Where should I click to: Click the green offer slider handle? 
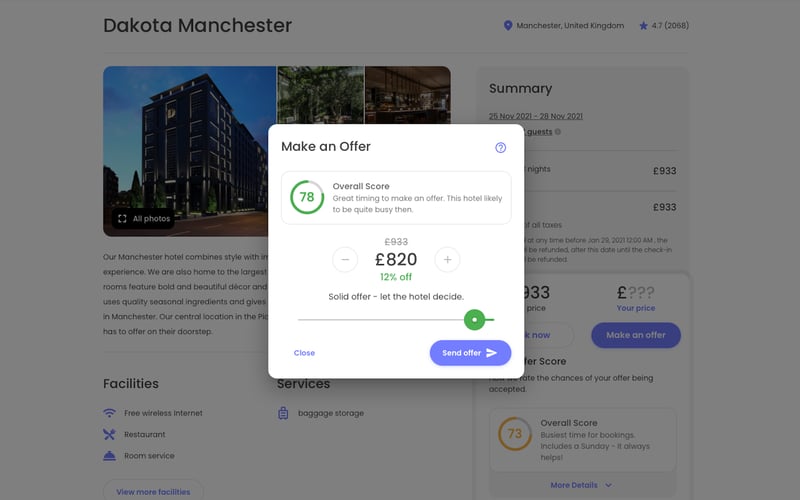click(x=474, y=320)
